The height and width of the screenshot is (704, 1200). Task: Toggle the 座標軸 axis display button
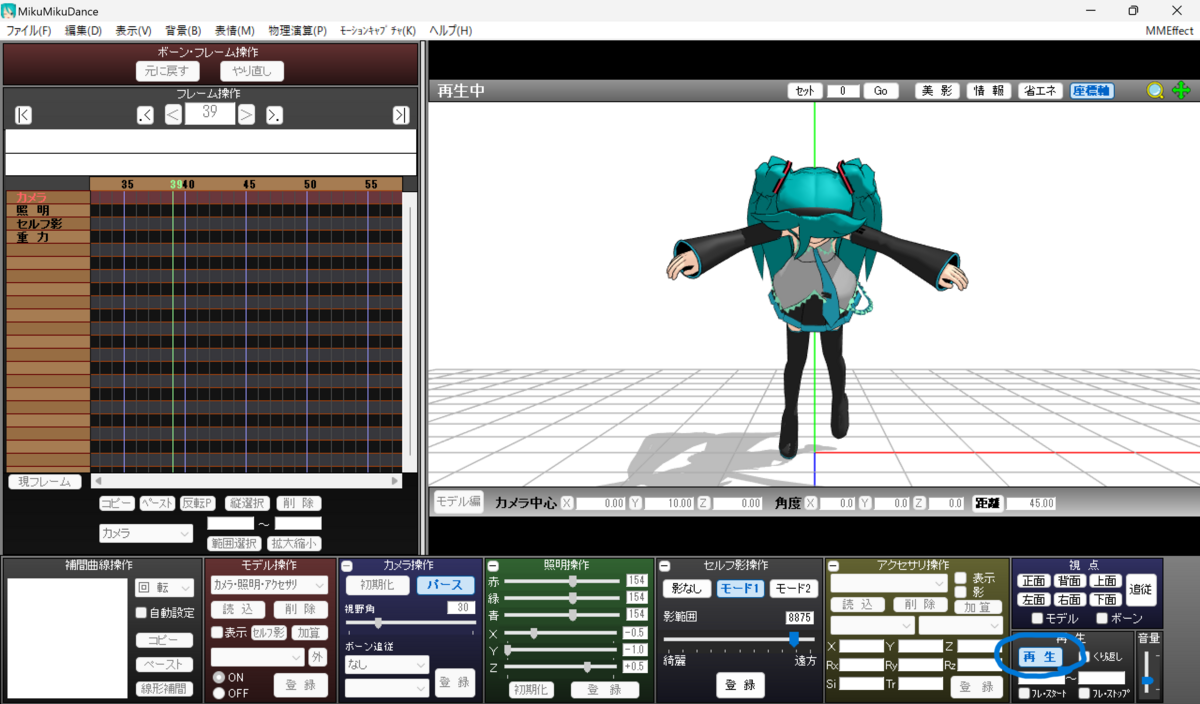[x=1092, y=91]
